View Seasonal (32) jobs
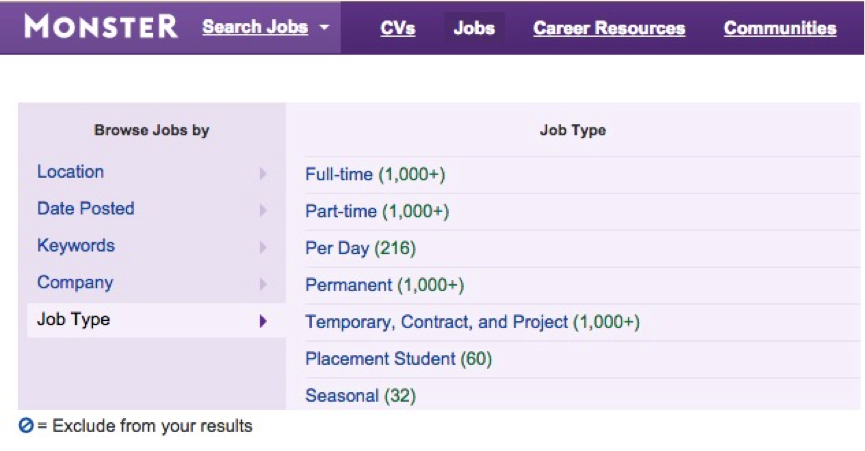The width and height of the screenshot is (865, 451). click(361, 395)
